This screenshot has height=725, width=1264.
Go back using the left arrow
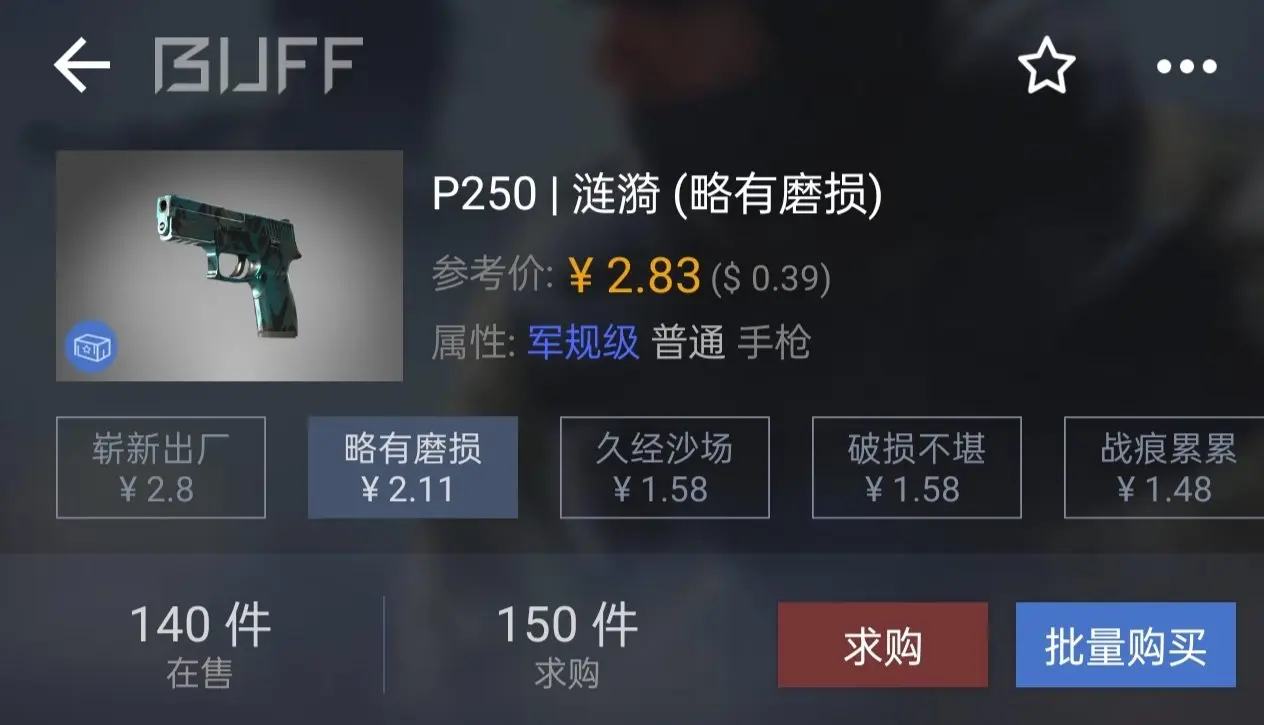point(82,66)
